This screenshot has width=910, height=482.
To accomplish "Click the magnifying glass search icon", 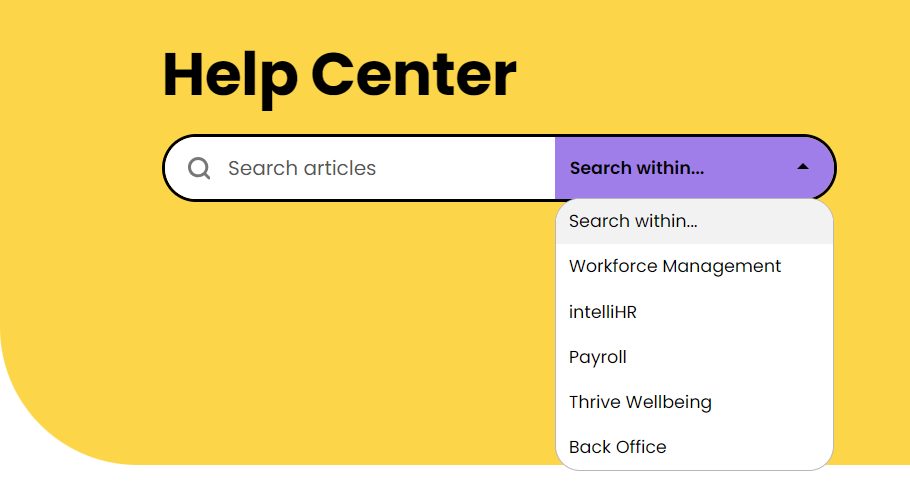I will click(x=199, y=168).
